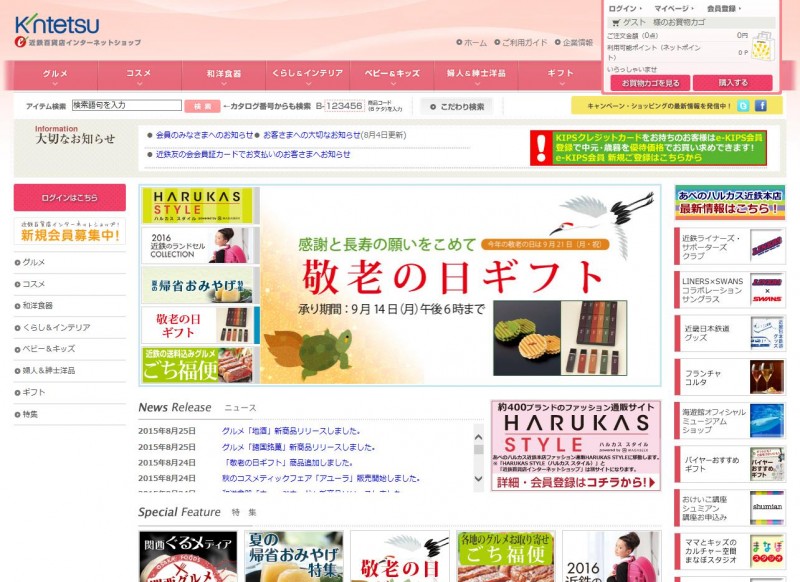This screenshot has height=582, width=800.
Task: Open 近畿日本鉄道グッズ link
Action: coord(730,334)
